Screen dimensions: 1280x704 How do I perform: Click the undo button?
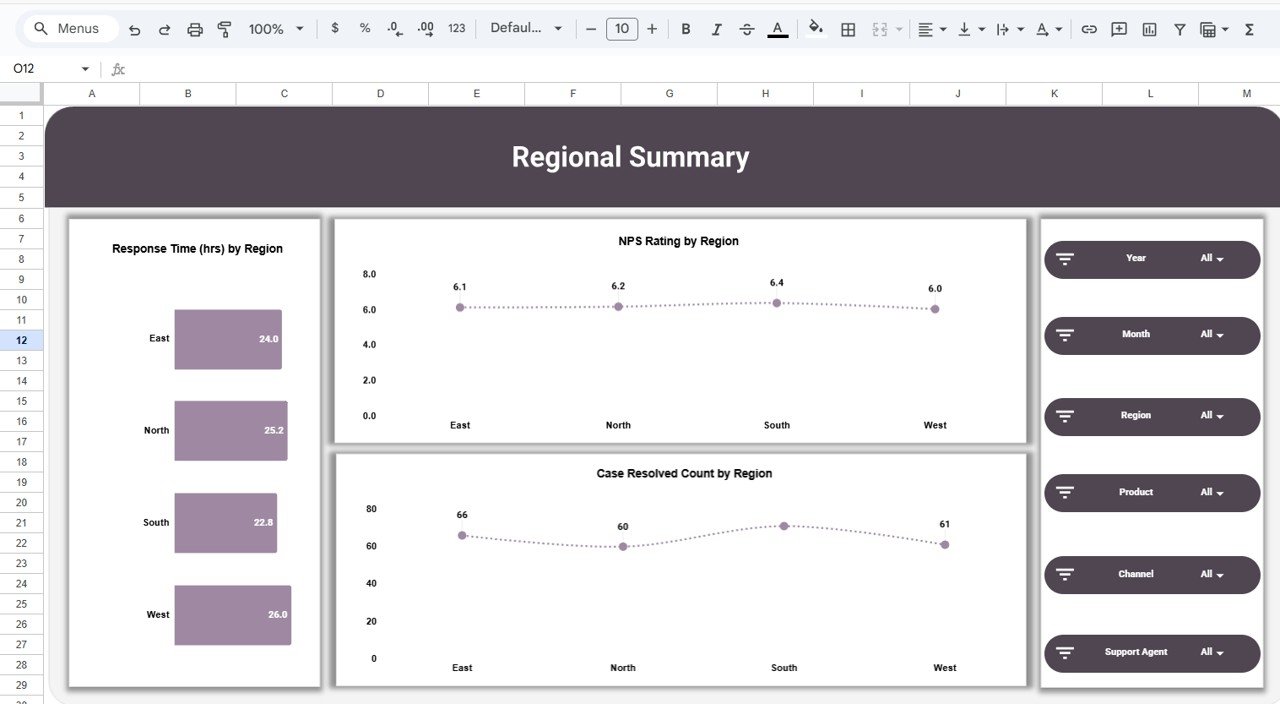pyautogui.click(x=135, y=28)
